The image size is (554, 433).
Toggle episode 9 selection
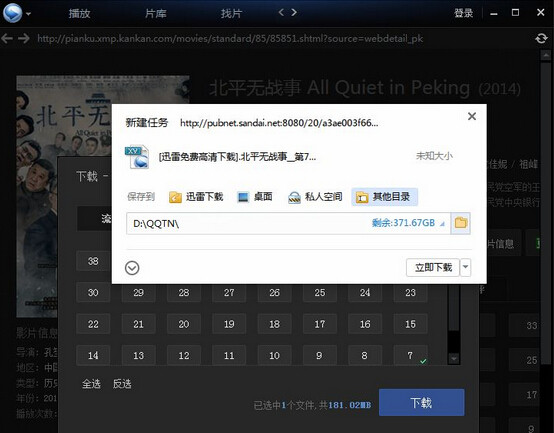coord(319,355)
